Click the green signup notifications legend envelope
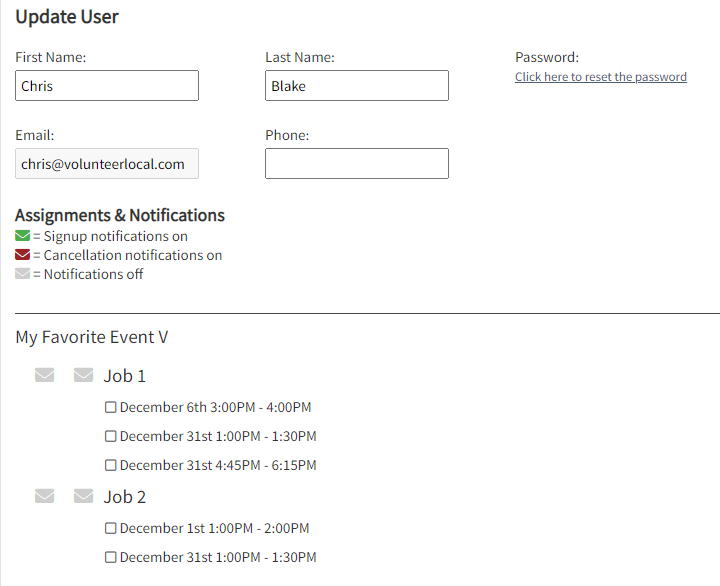The image size is (720, 586). click(x=22, y=236)
